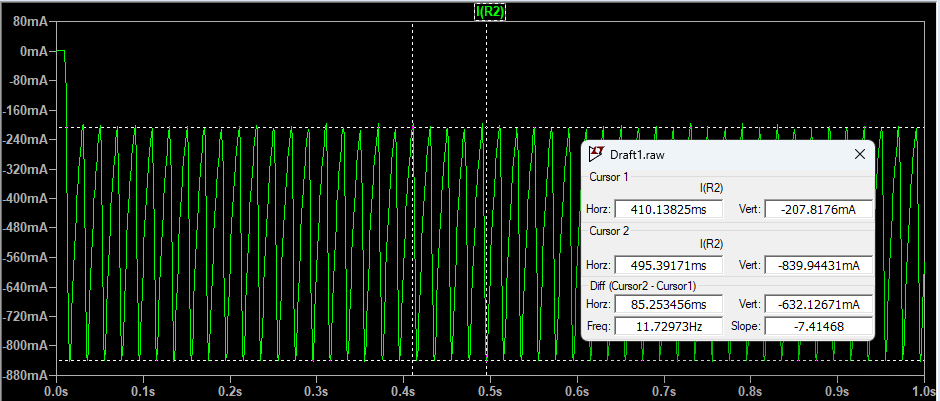Click the 0.2s time axis label
The image size is (940, 401).
(x=230, y=392)
